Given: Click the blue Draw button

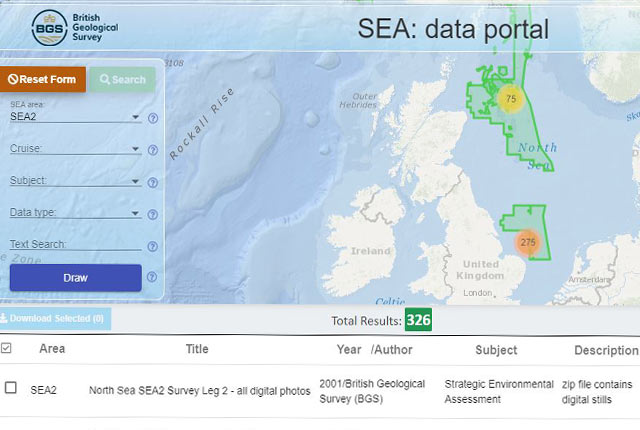Looking at the screenshot, I should point(76,278).
